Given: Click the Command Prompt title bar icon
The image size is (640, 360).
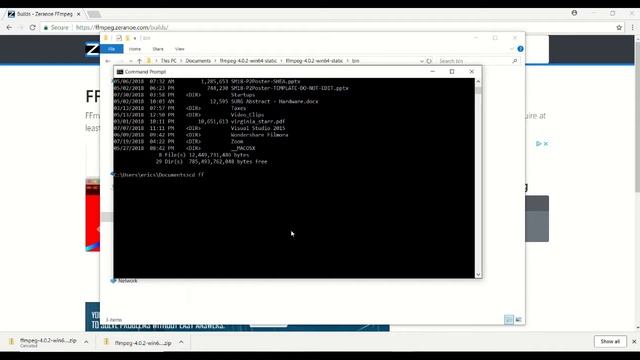Looking at the screenshot, I should pyautogui.click(x=120, y=72).
